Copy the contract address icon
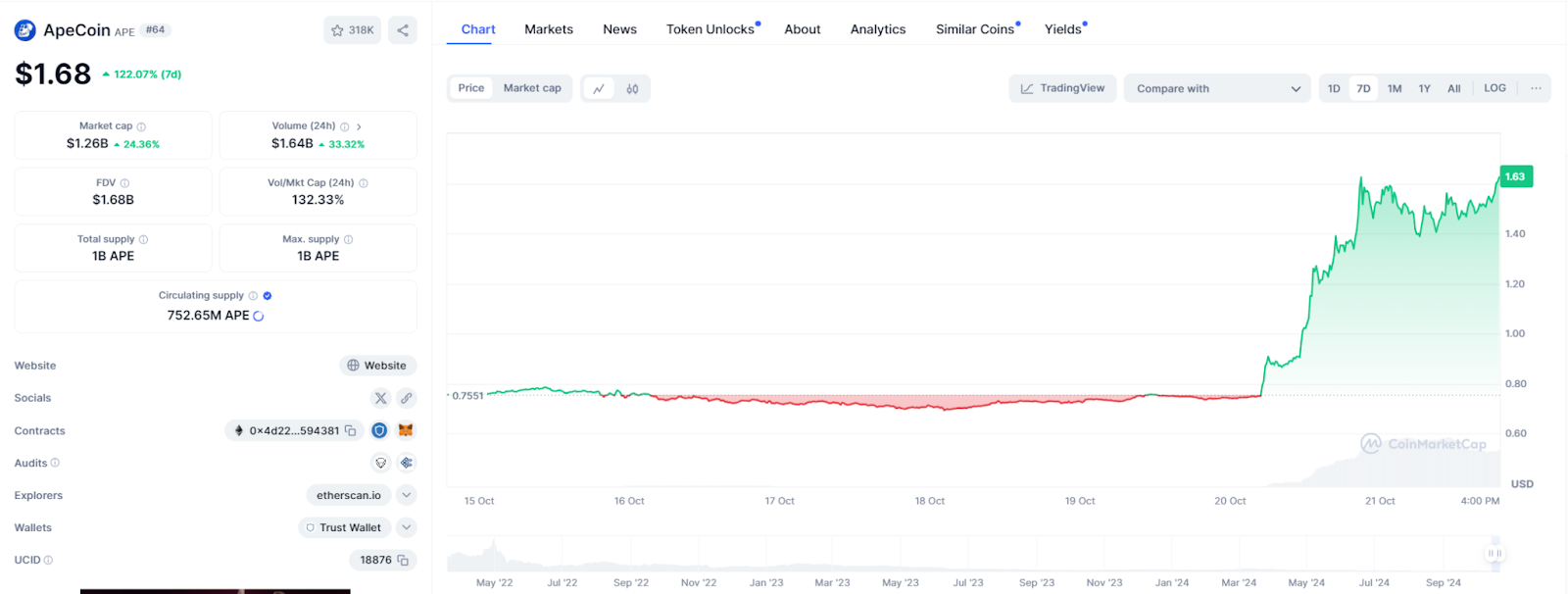This screenshot has width=1568, height=594. click(x=351, y=430)
